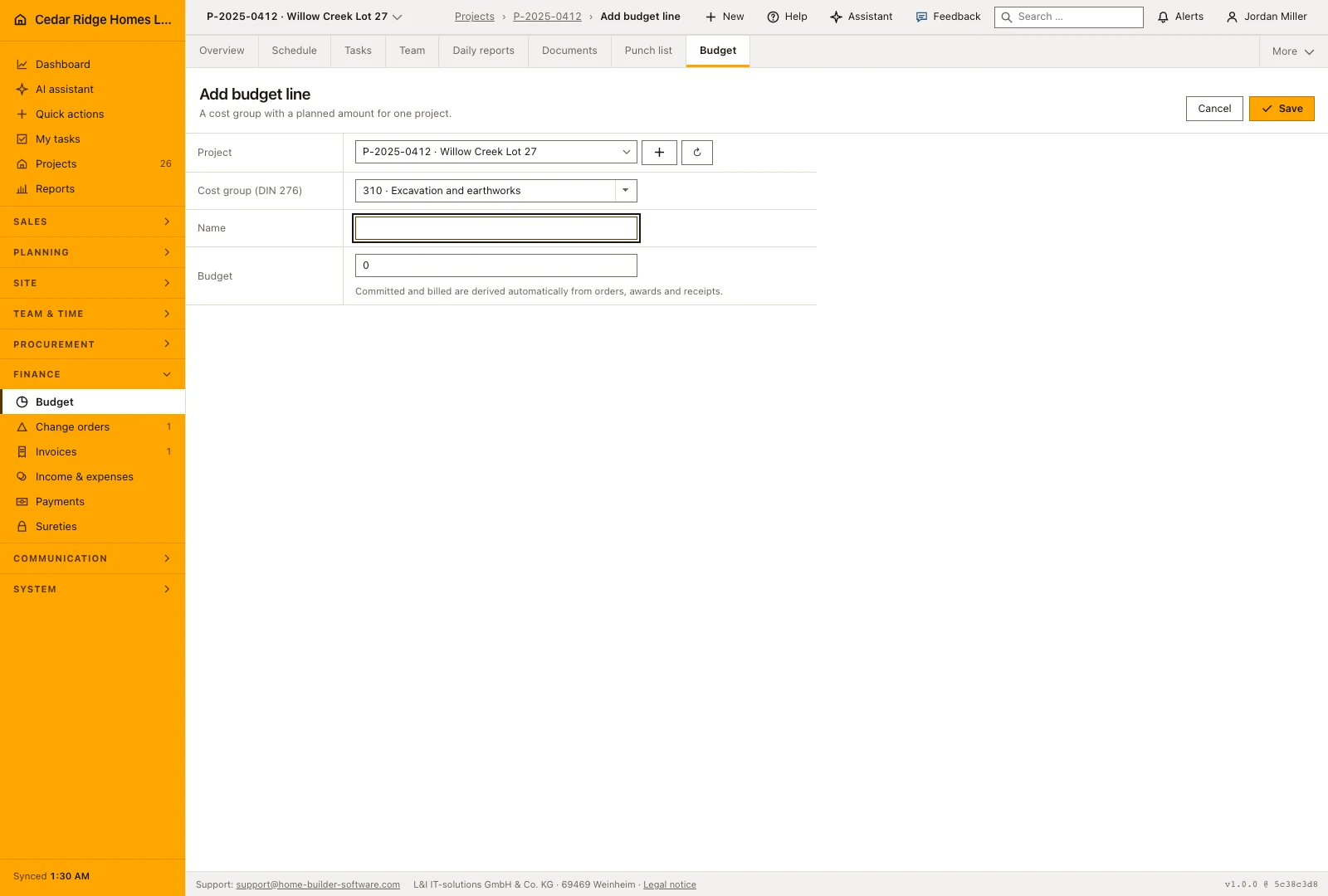
Task: Cancel adding the budget line
Action: pos(1214,109)
